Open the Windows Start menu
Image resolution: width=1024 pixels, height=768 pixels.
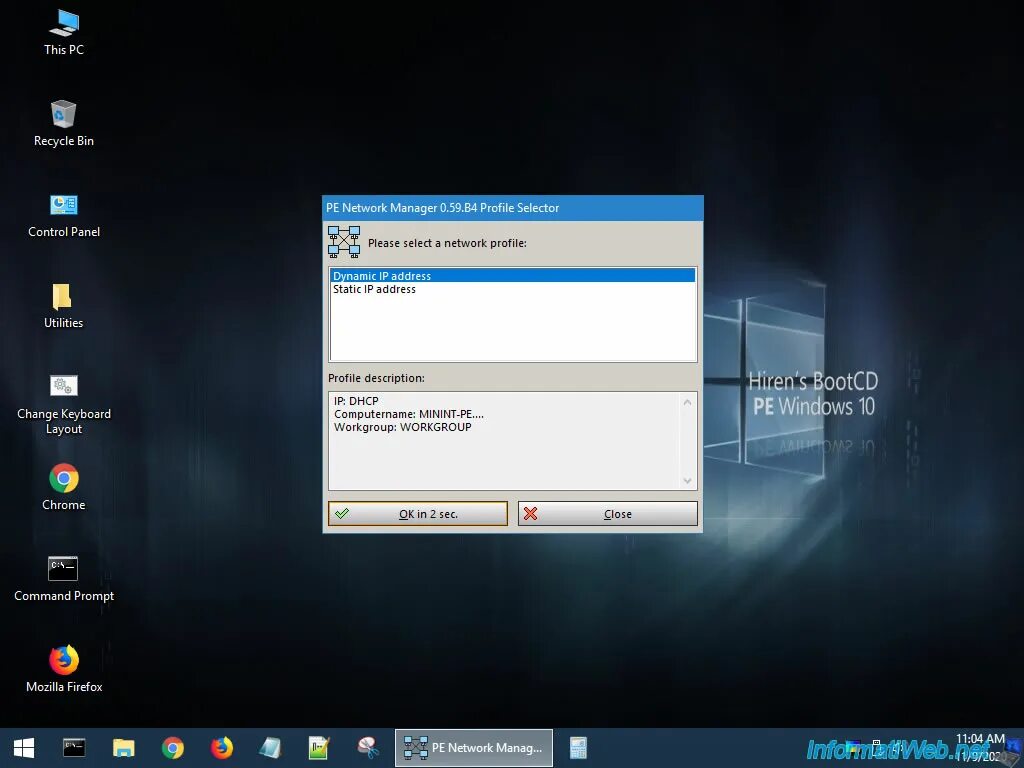point(24,748)
